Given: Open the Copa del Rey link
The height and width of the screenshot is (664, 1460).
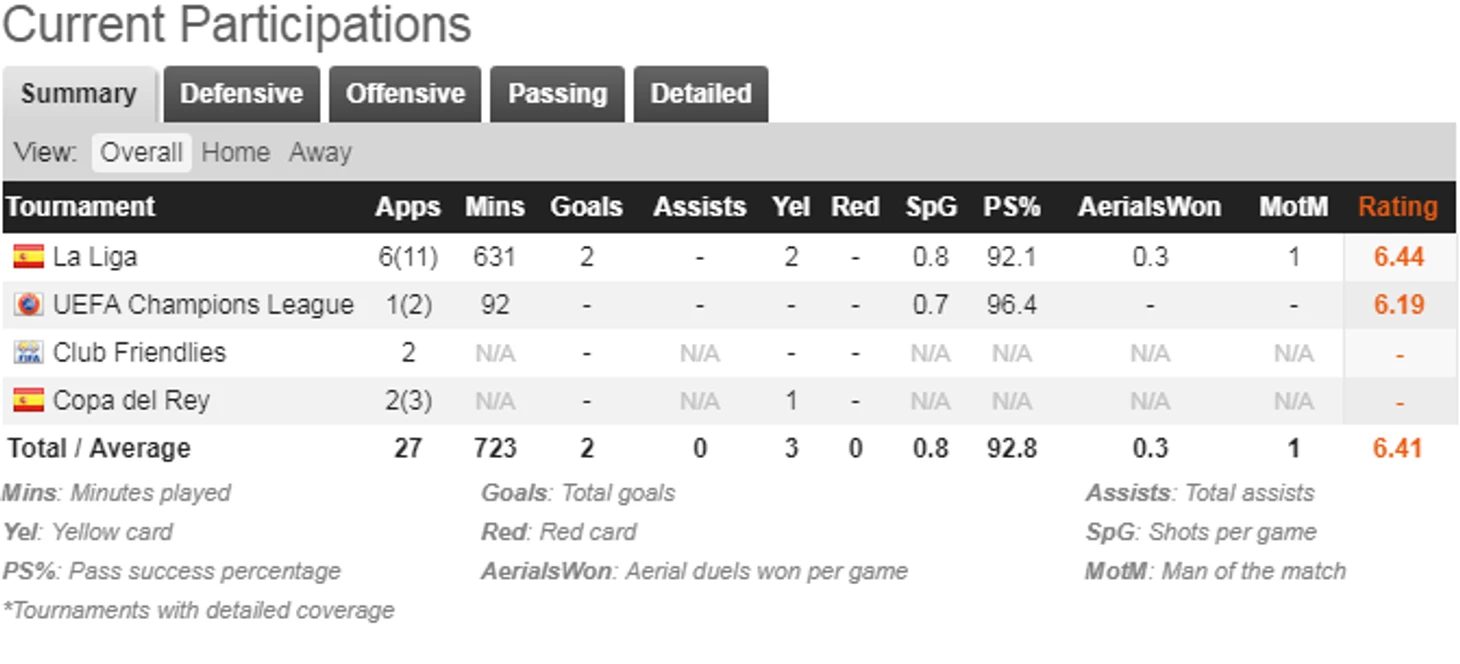Looking at the screenshot, I should 131,401.
